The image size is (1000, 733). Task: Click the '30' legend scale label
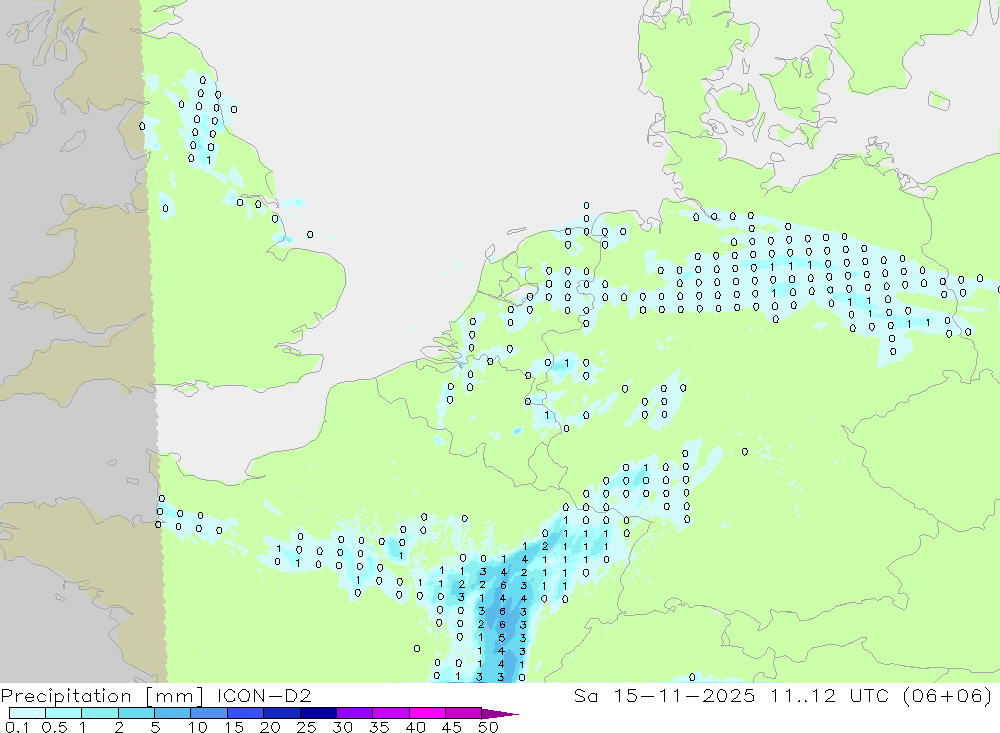(x=343, y=727)
